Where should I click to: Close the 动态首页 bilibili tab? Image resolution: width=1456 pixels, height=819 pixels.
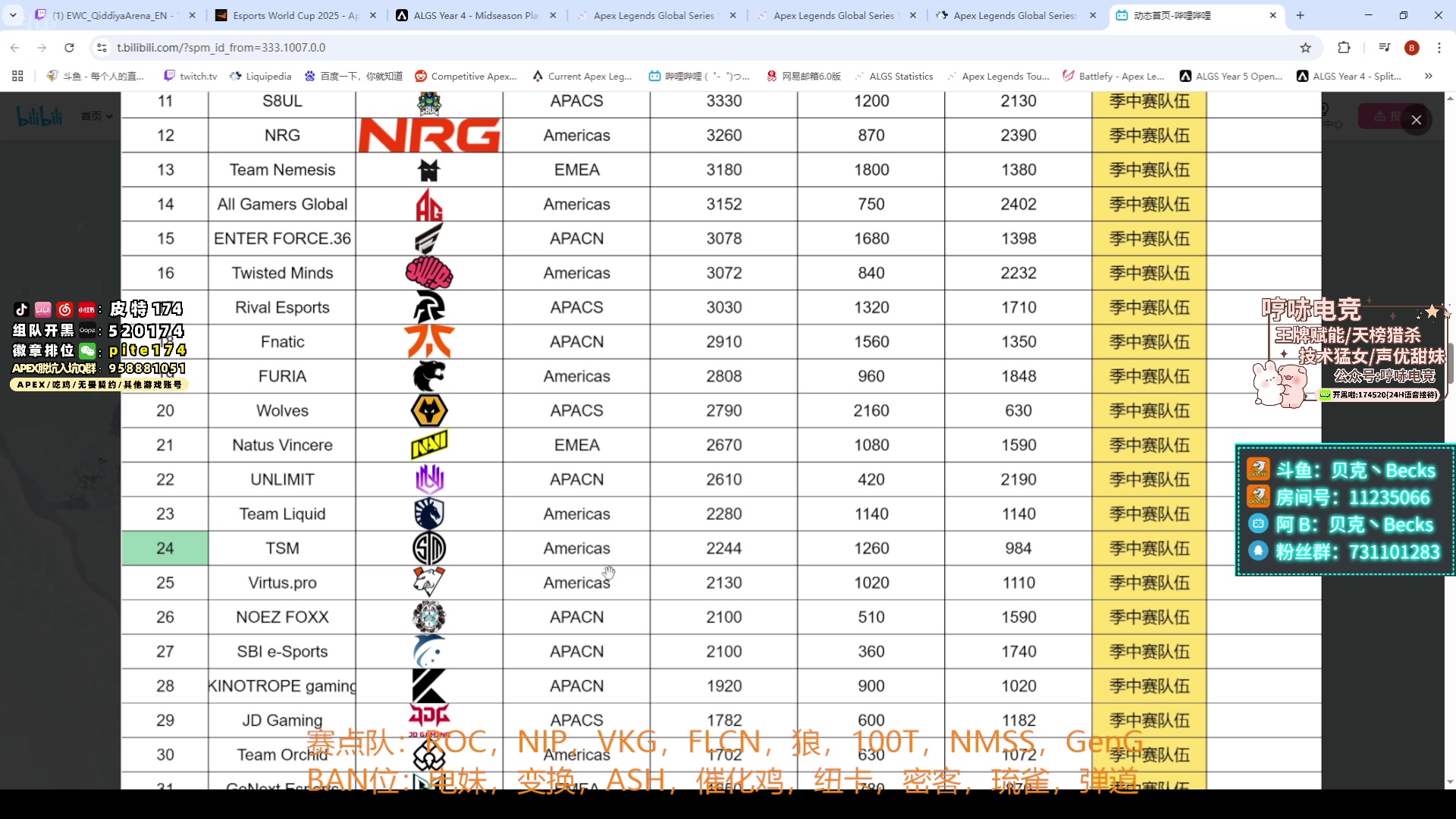tap(1272, 15)
